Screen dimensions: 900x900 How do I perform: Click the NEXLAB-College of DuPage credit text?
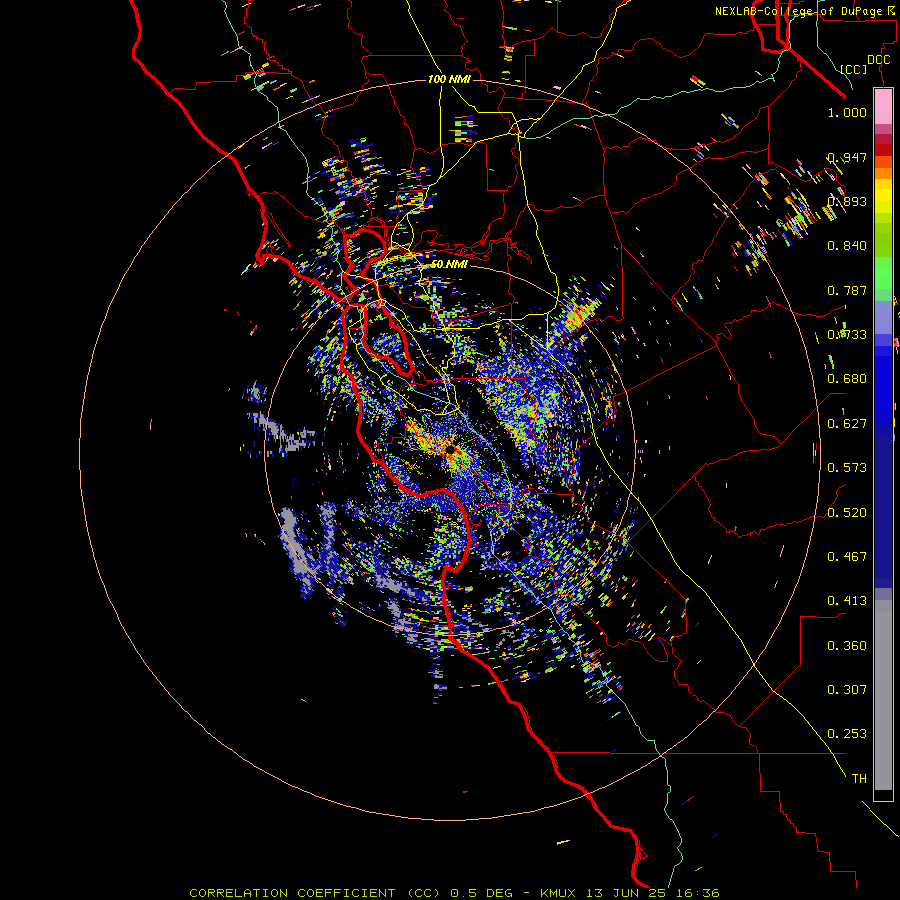click(x=804, y=11)
